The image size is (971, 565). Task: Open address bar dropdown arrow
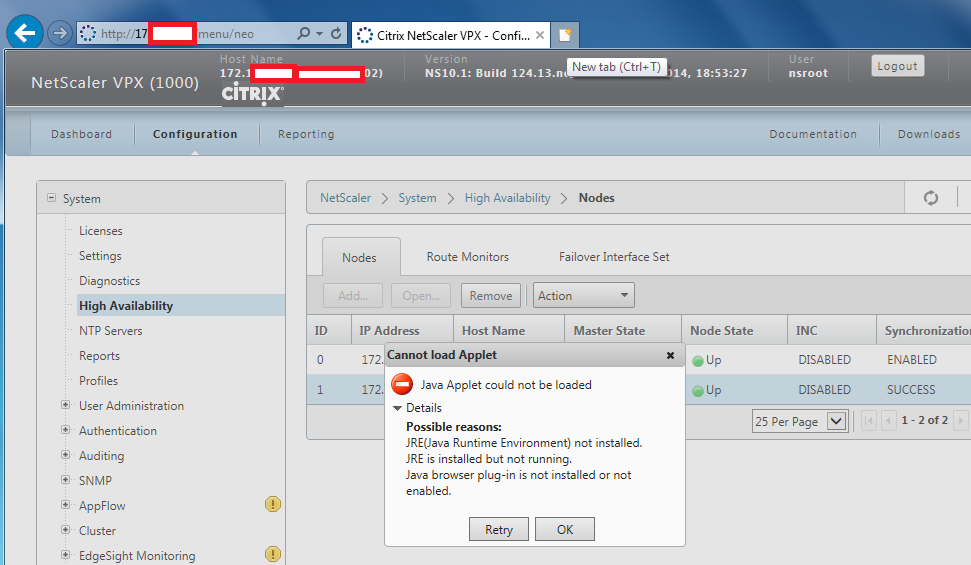point(320,33)
